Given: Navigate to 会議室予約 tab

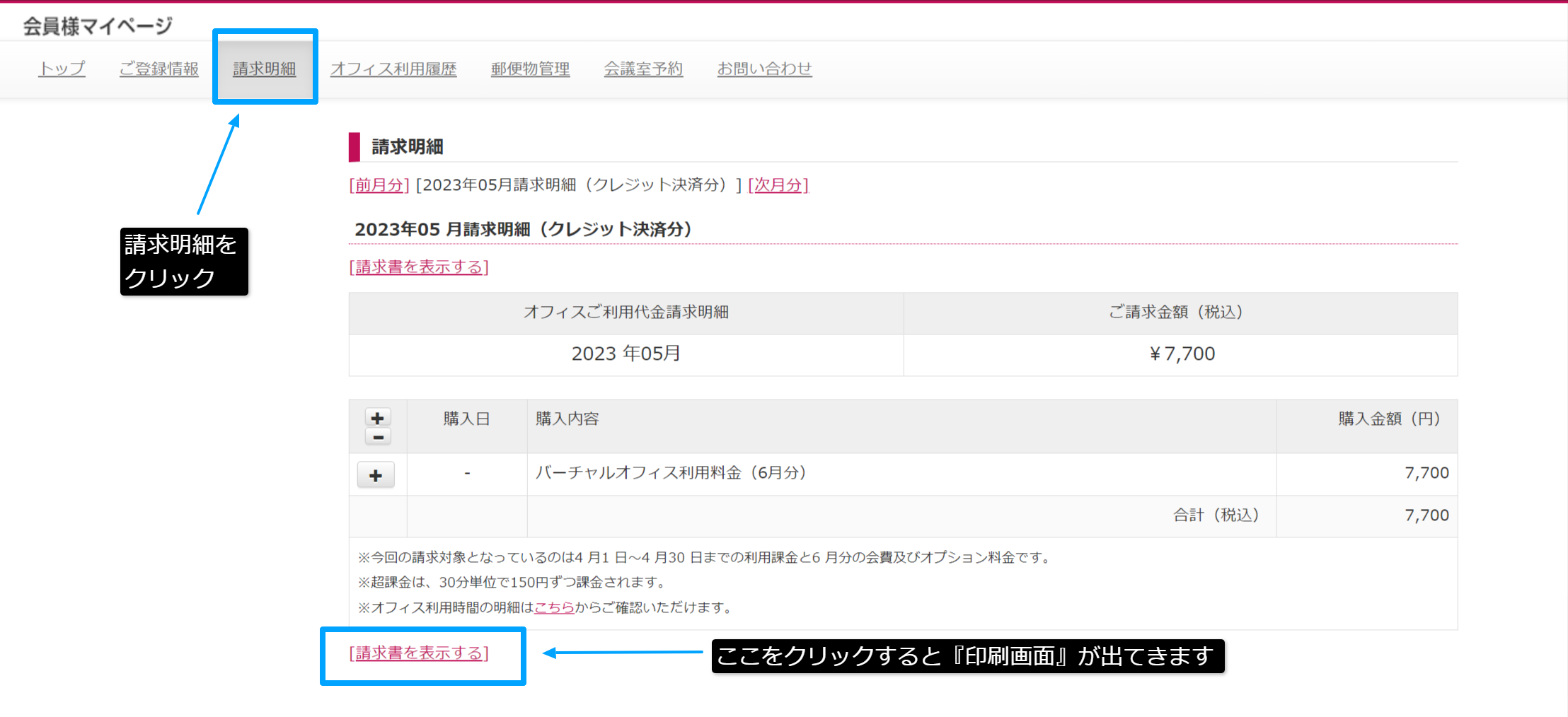Looking at the screenshot, I should (x=643, y=69).
